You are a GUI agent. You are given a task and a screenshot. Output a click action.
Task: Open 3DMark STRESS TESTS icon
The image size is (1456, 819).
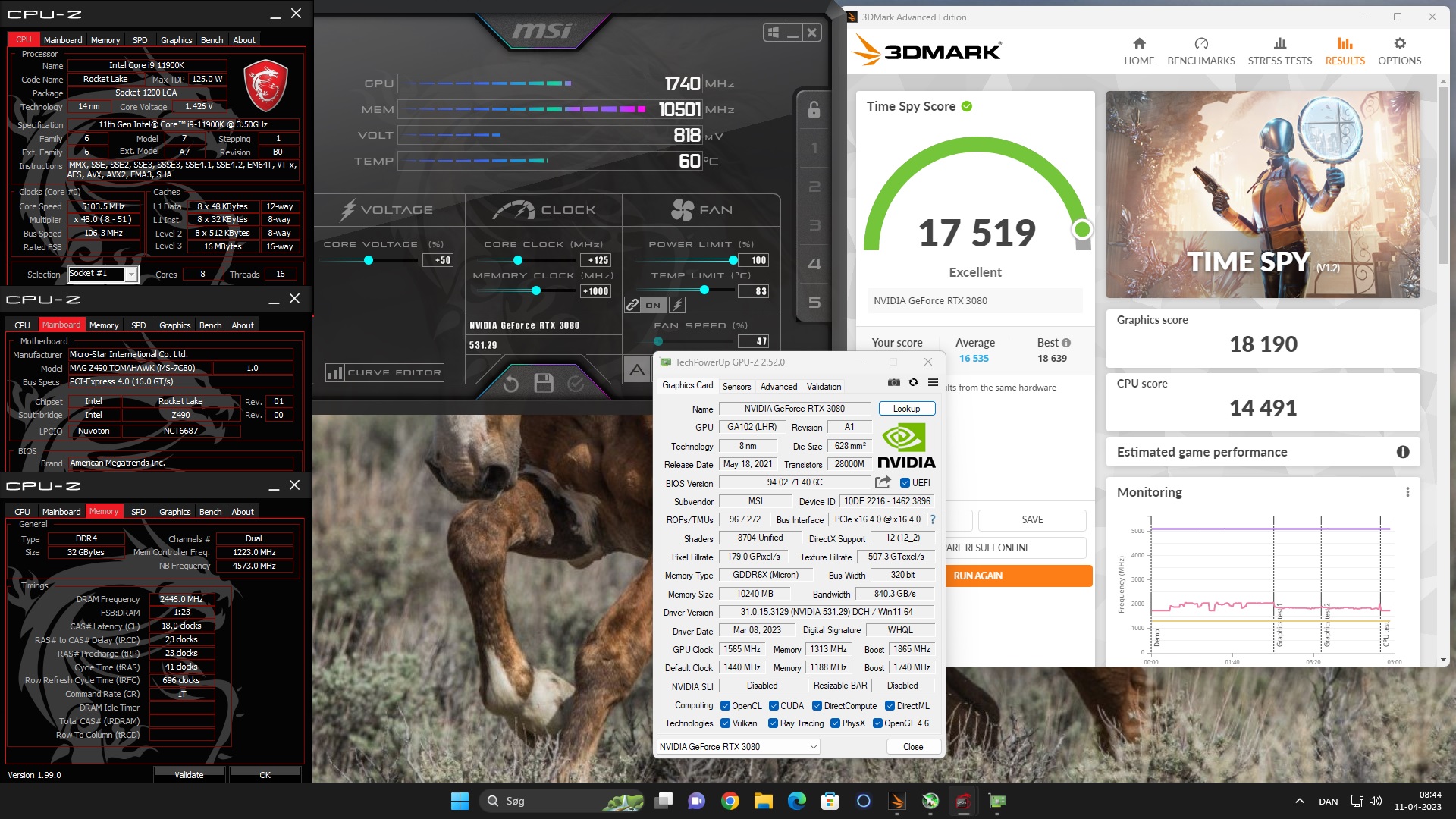[x=1280, y=43]
